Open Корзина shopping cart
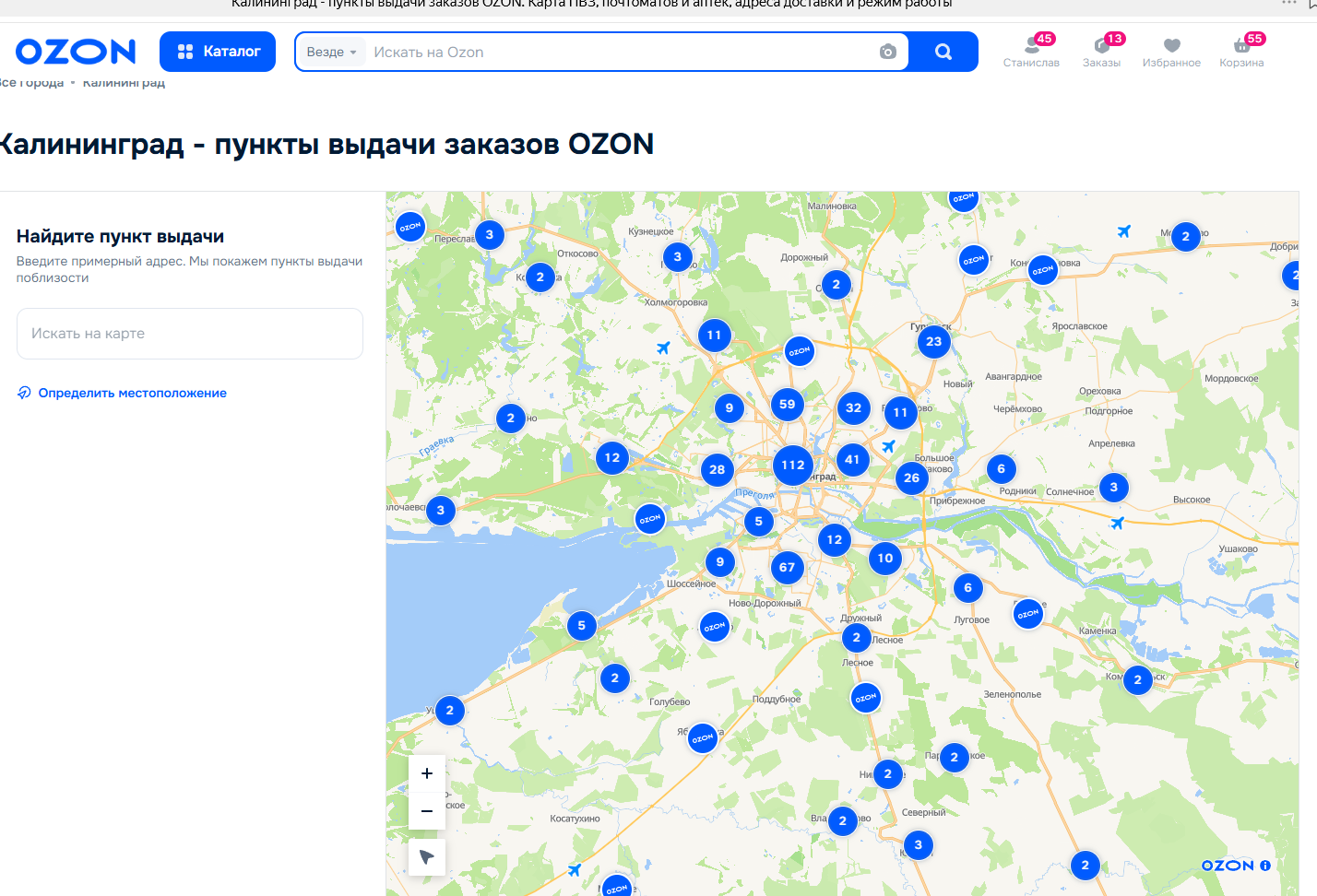This screenshot has width=1317, height=896. (1241, 52)
